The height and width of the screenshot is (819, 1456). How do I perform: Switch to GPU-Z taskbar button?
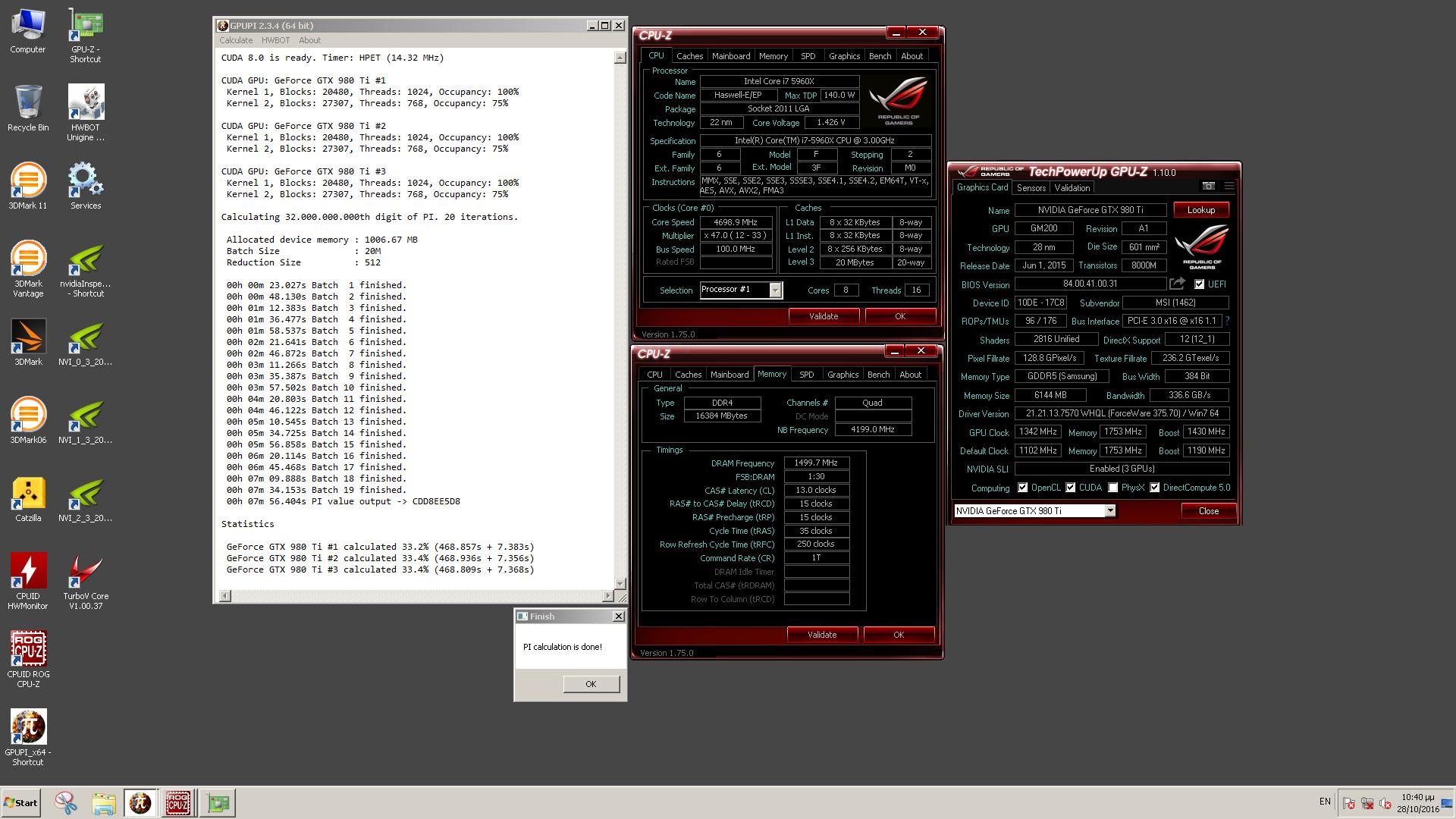pos(218,802)
